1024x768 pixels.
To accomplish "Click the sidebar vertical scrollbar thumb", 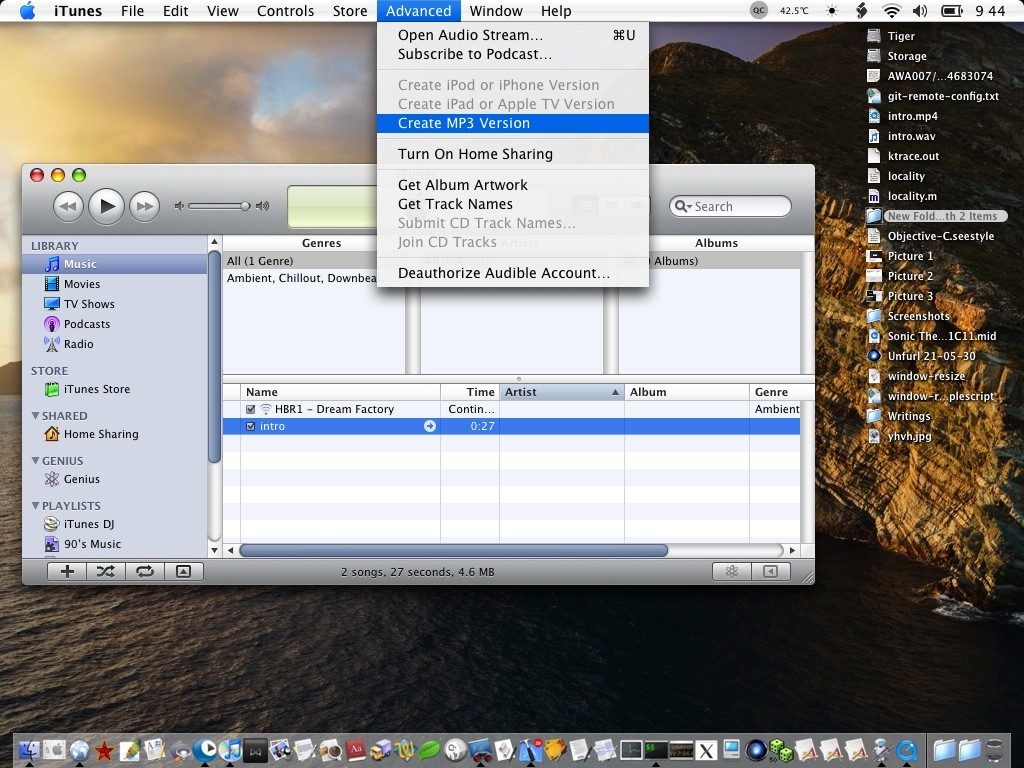I will click(214, 357).
